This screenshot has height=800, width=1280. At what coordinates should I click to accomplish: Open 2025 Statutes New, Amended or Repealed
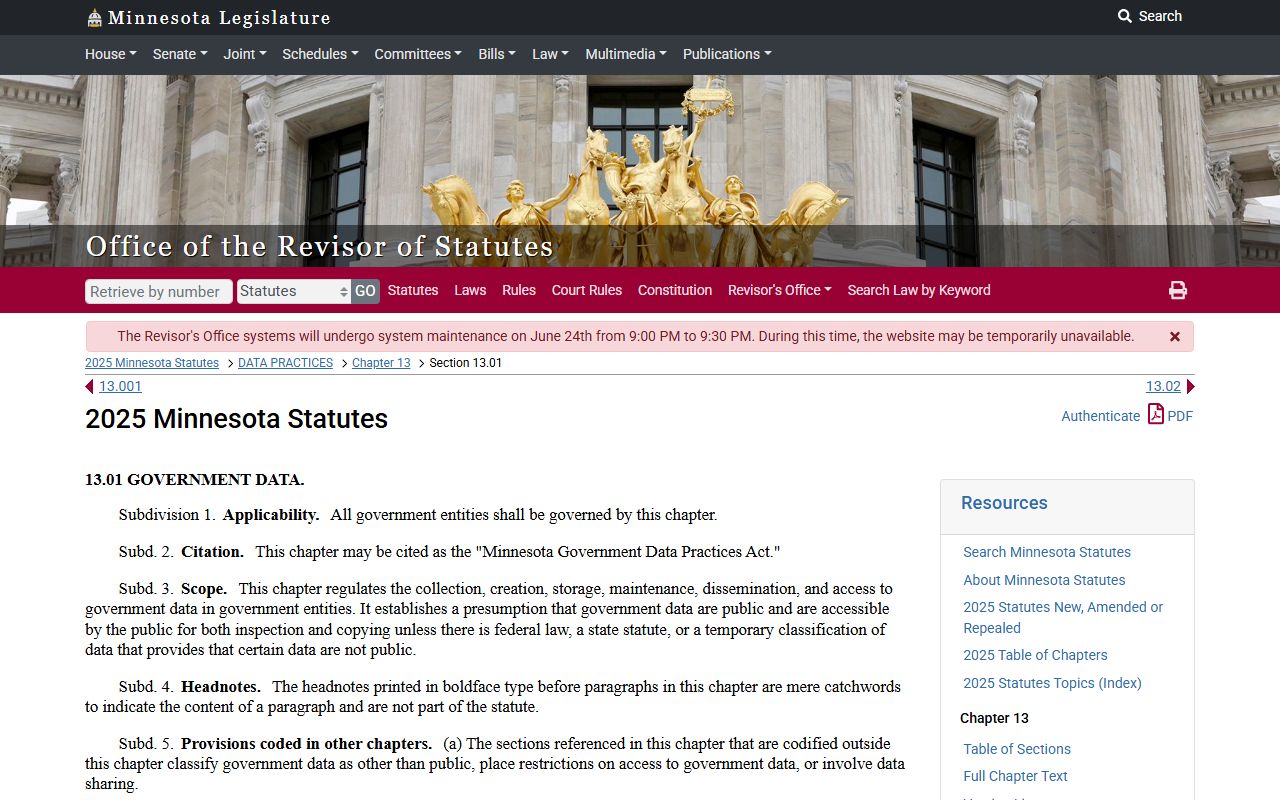(x=1063, y=617)
